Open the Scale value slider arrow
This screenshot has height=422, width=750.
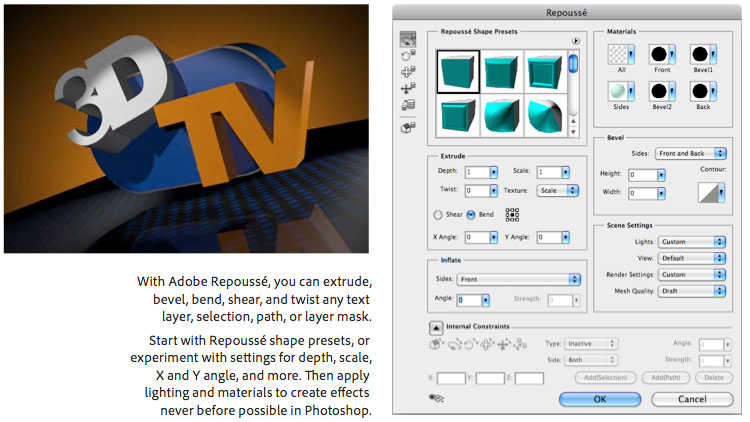point(565,172)
